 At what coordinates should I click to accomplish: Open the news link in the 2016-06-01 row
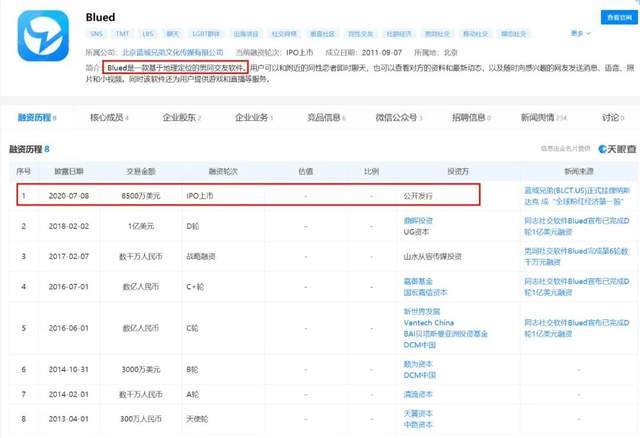tap(577, 328)
